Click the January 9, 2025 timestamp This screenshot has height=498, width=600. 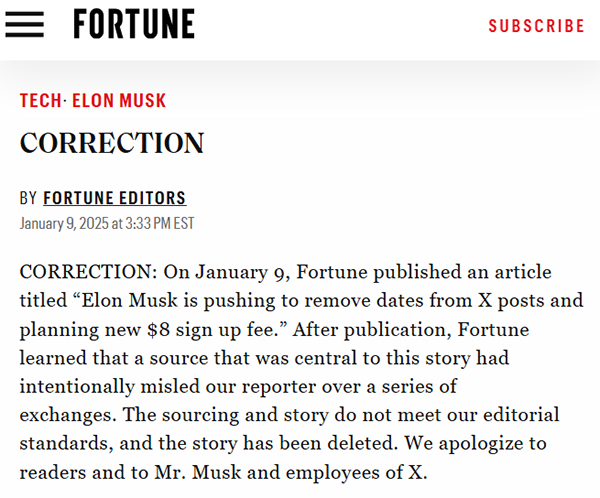click(x=107, y=223)
